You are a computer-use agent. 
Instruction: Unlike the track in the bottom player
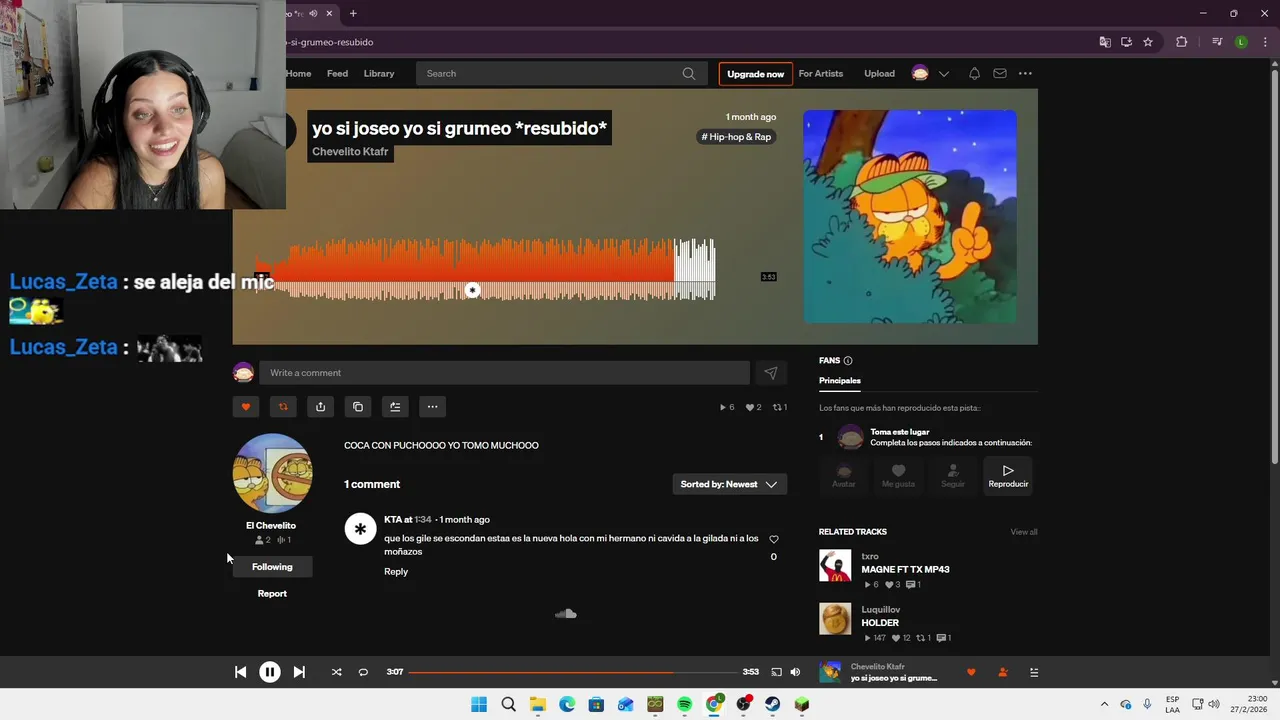click(x=971, y=672)
